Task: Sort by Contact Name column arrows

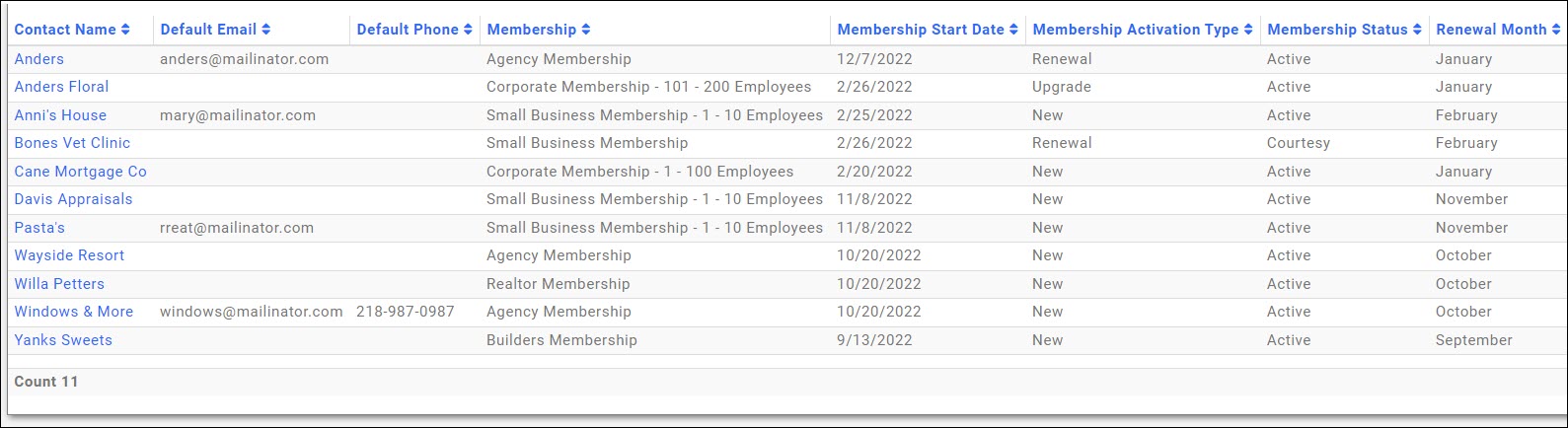Action: click(125, 30)
